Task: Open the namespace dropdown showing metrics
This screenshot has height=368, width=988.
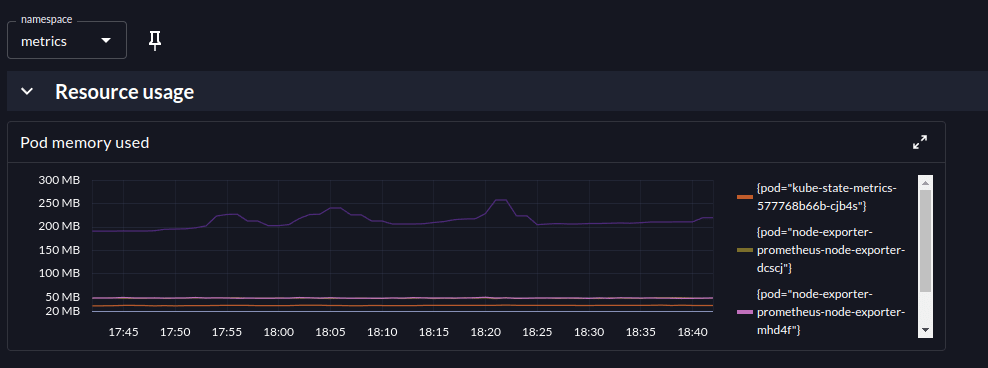Action: coord(67,40)
